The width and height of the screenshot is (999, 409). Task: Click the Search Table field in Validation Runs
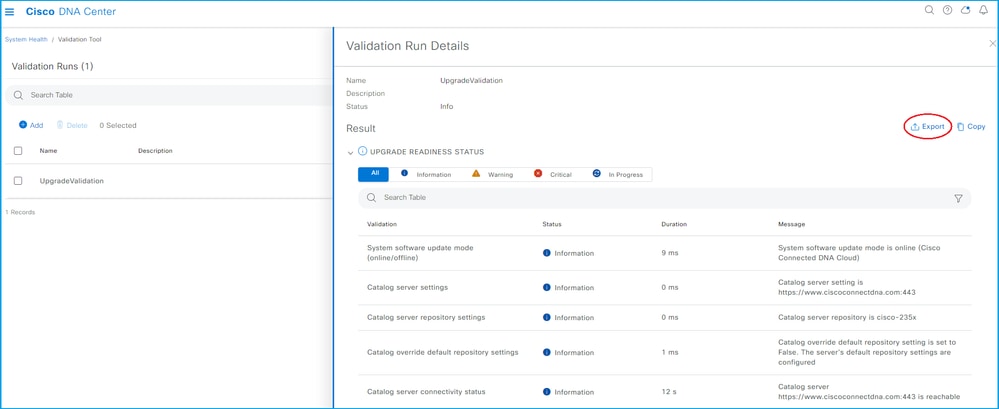coord(169,95)
